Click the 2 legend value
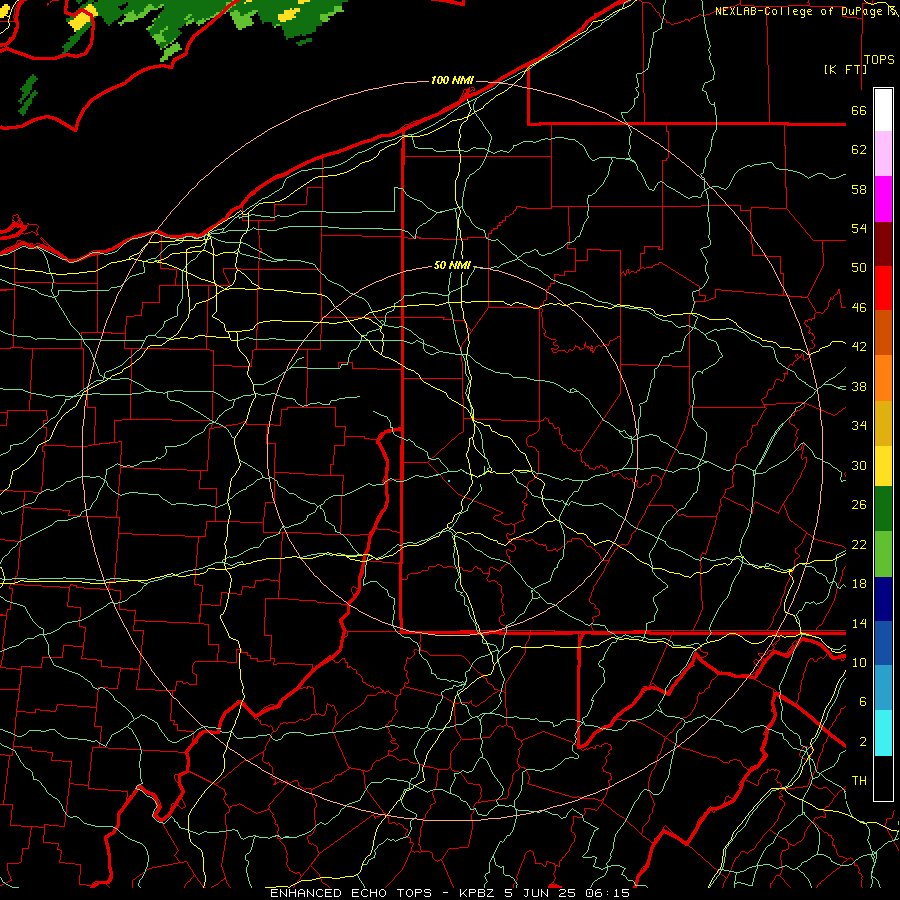 tap(863, 742)
